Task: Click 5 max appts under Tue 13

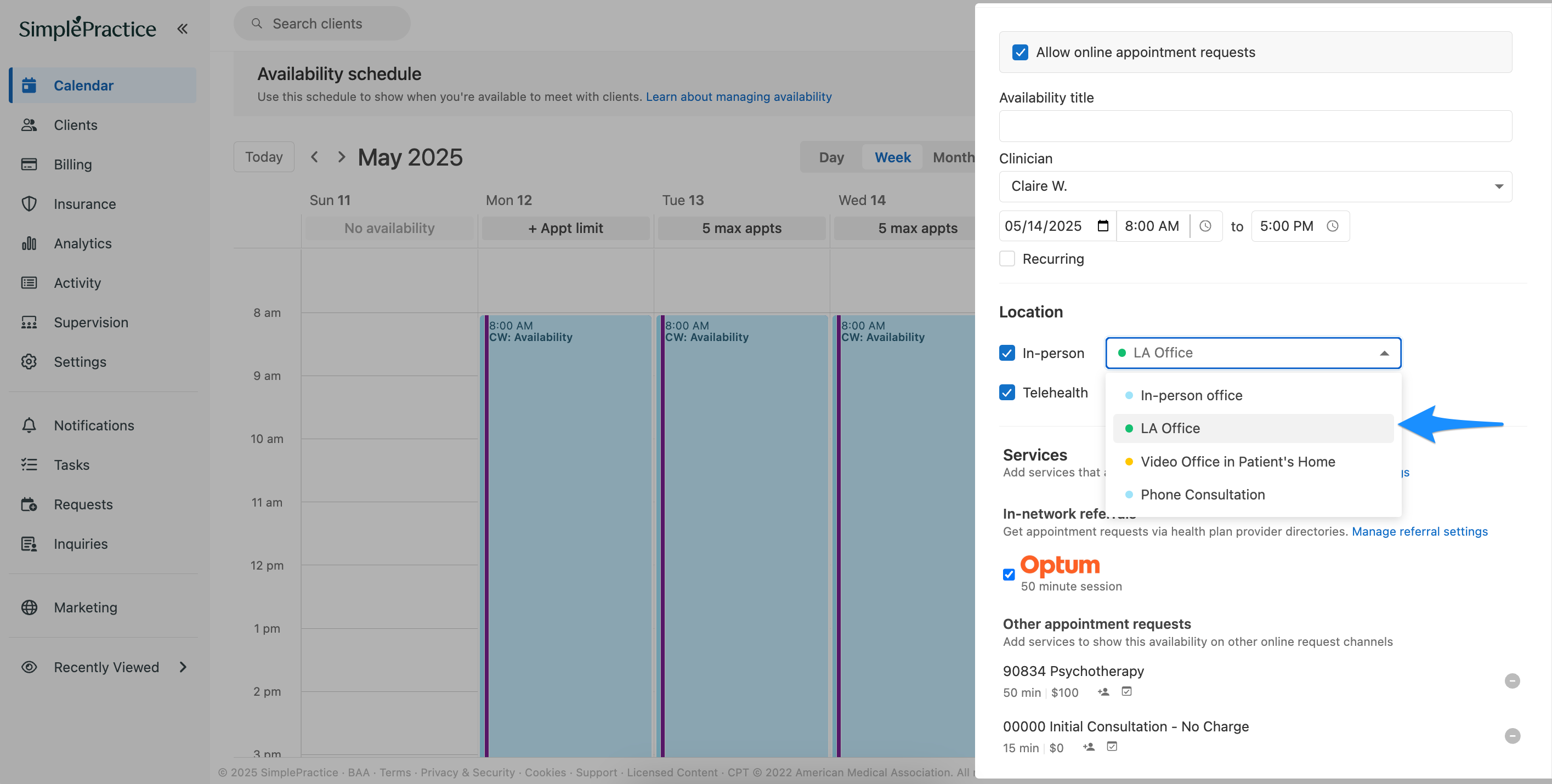Action: pyautogui.click(x=741, y=228)
